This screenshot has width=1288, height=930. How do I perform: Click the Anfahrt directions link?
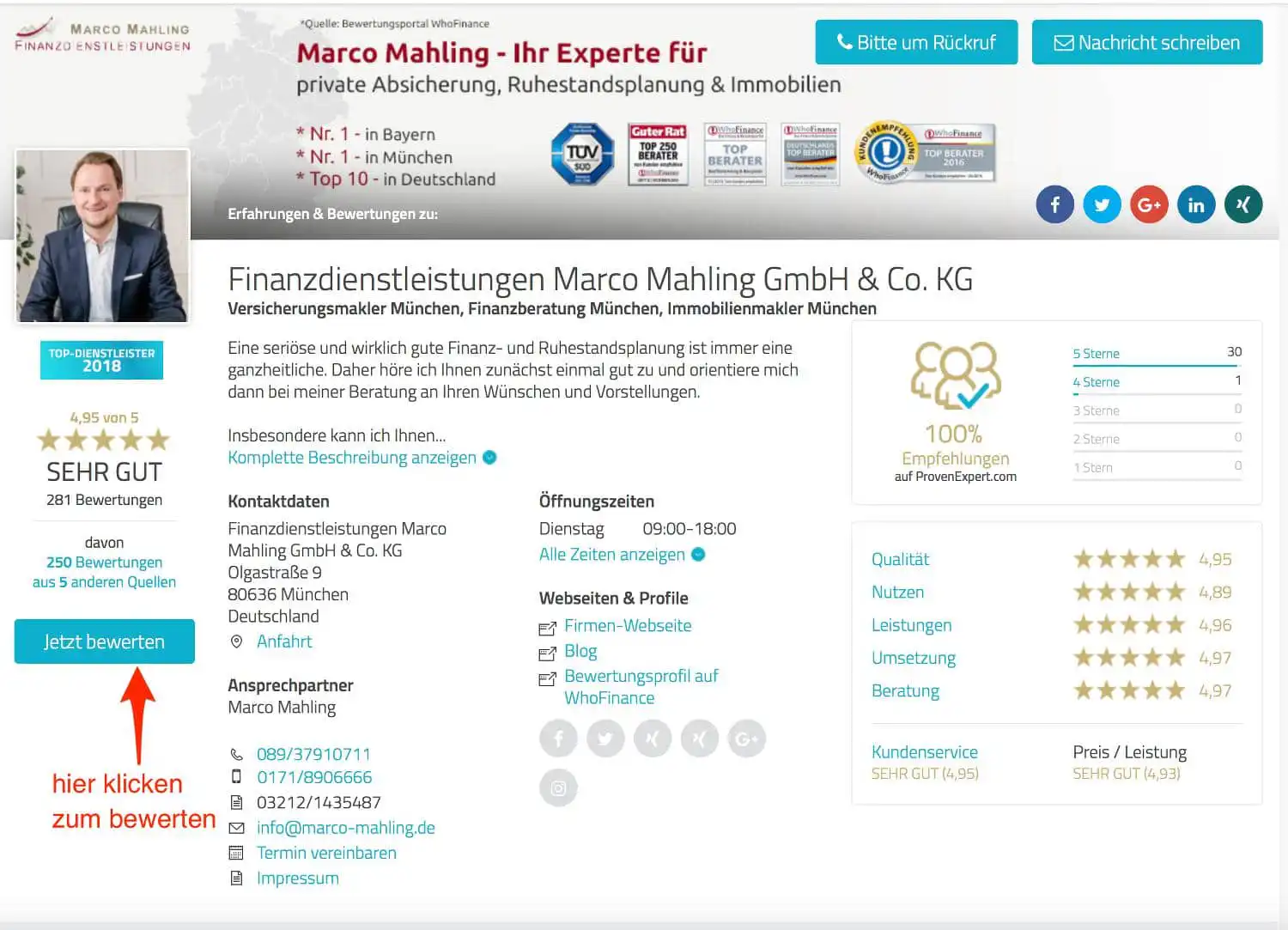point(284,641)
